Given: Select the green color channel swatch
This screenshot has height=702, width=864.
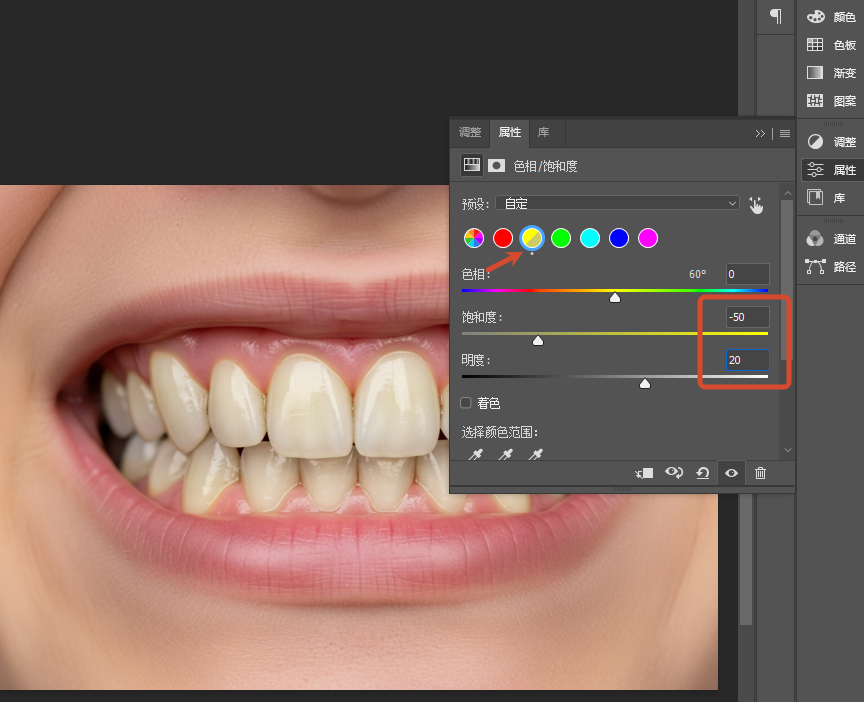Looking at the screenshot, I should tap(561, 238).
